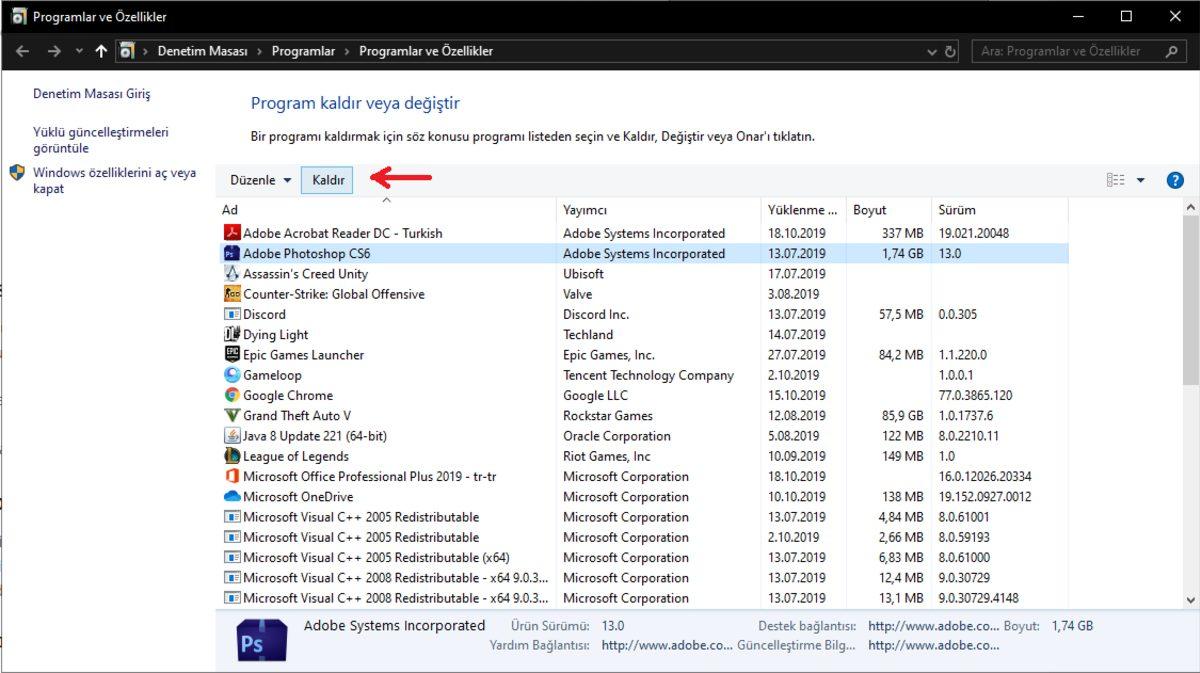The height and width of the screenshot is (673, 1200).
Task: Expand the view options dropdown arrow
Action: coord(1141,180)
